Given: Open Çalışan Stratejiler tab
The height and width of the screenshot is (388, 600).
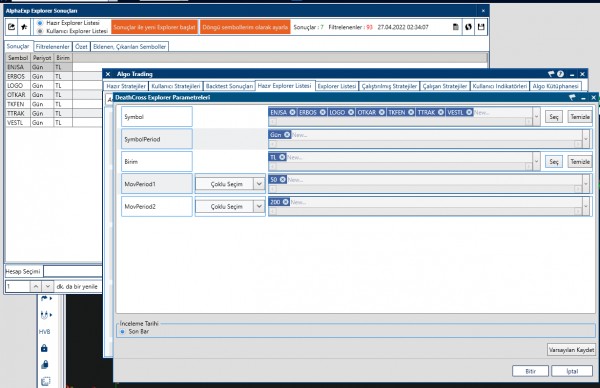Looking at the screenshot, I should [445, 86].
